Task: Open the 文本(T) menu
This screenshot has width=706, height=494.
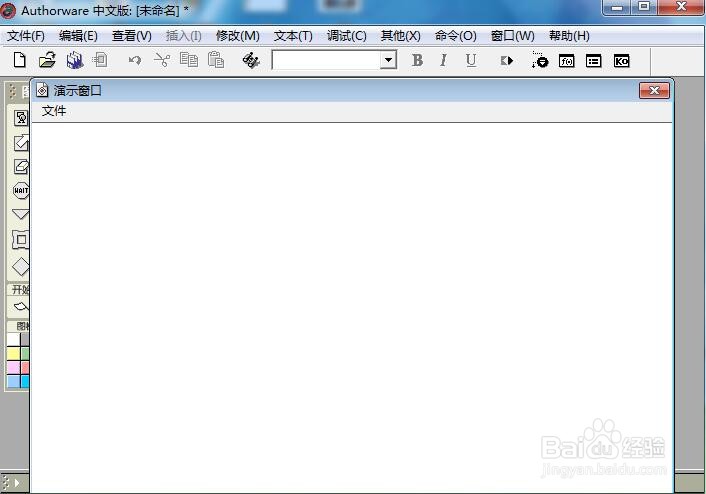Action: 293,36
